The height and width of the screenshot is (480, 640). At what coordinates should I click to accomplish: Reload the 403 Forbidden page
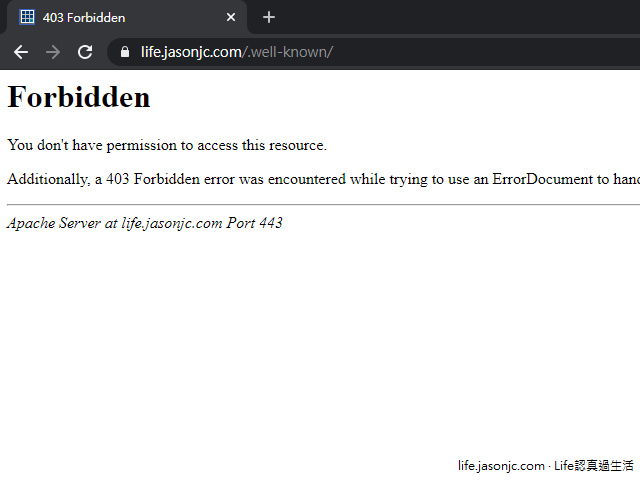click(x=85, y=52)
